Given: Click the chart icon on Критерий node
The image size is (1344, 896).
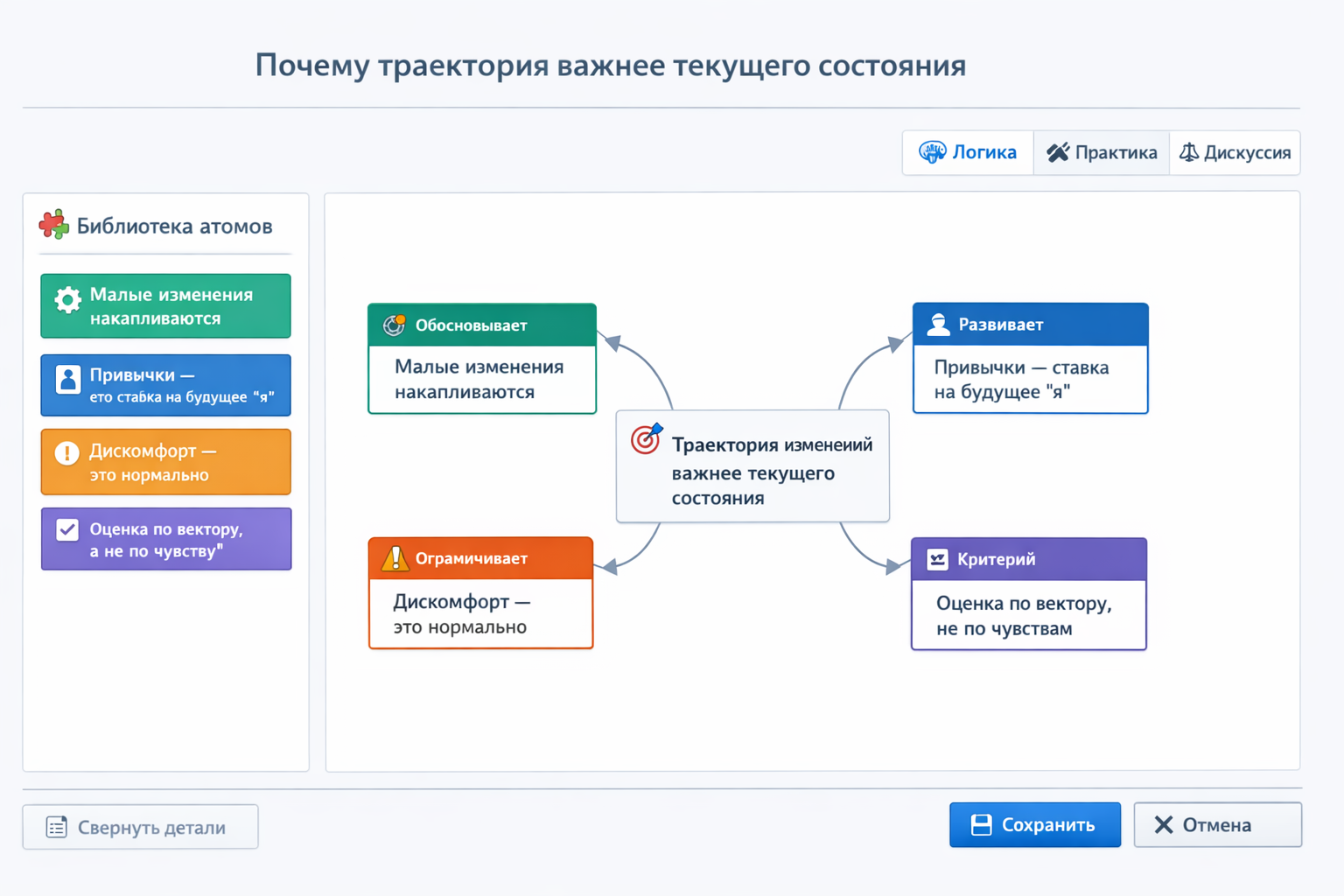Looking at the screenshot, I should click(x=936, y=557).
